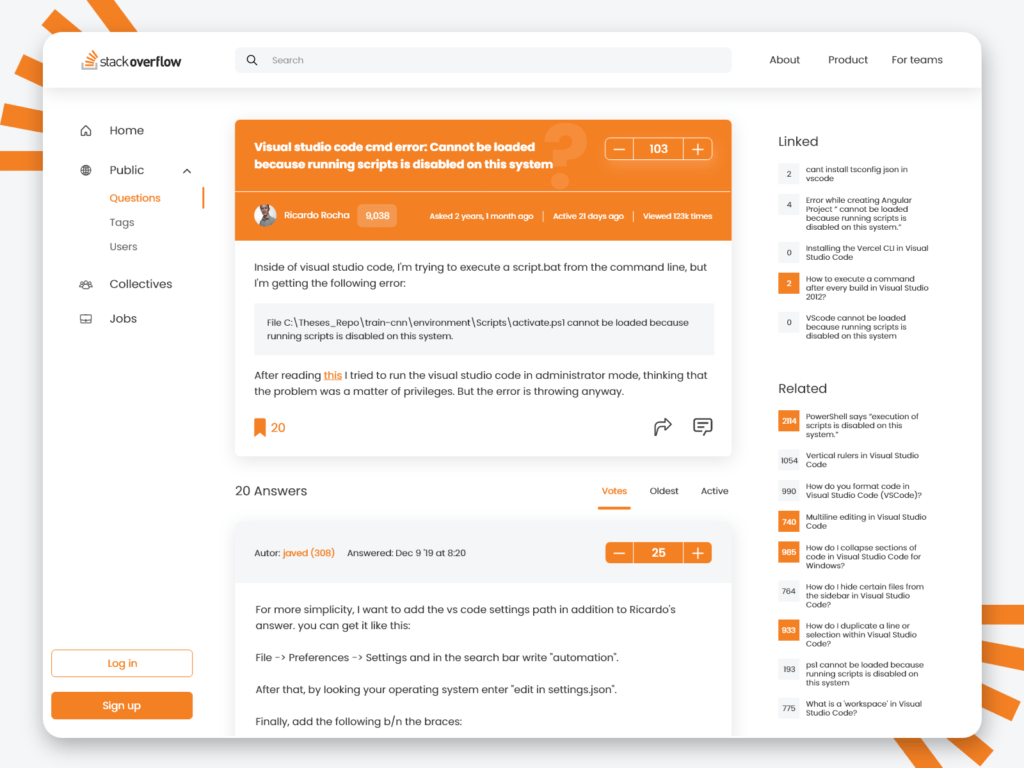This screenshot has width=1024, height=768.
Task: Open Collectives in the sidebar
Action: coord(140,284)
